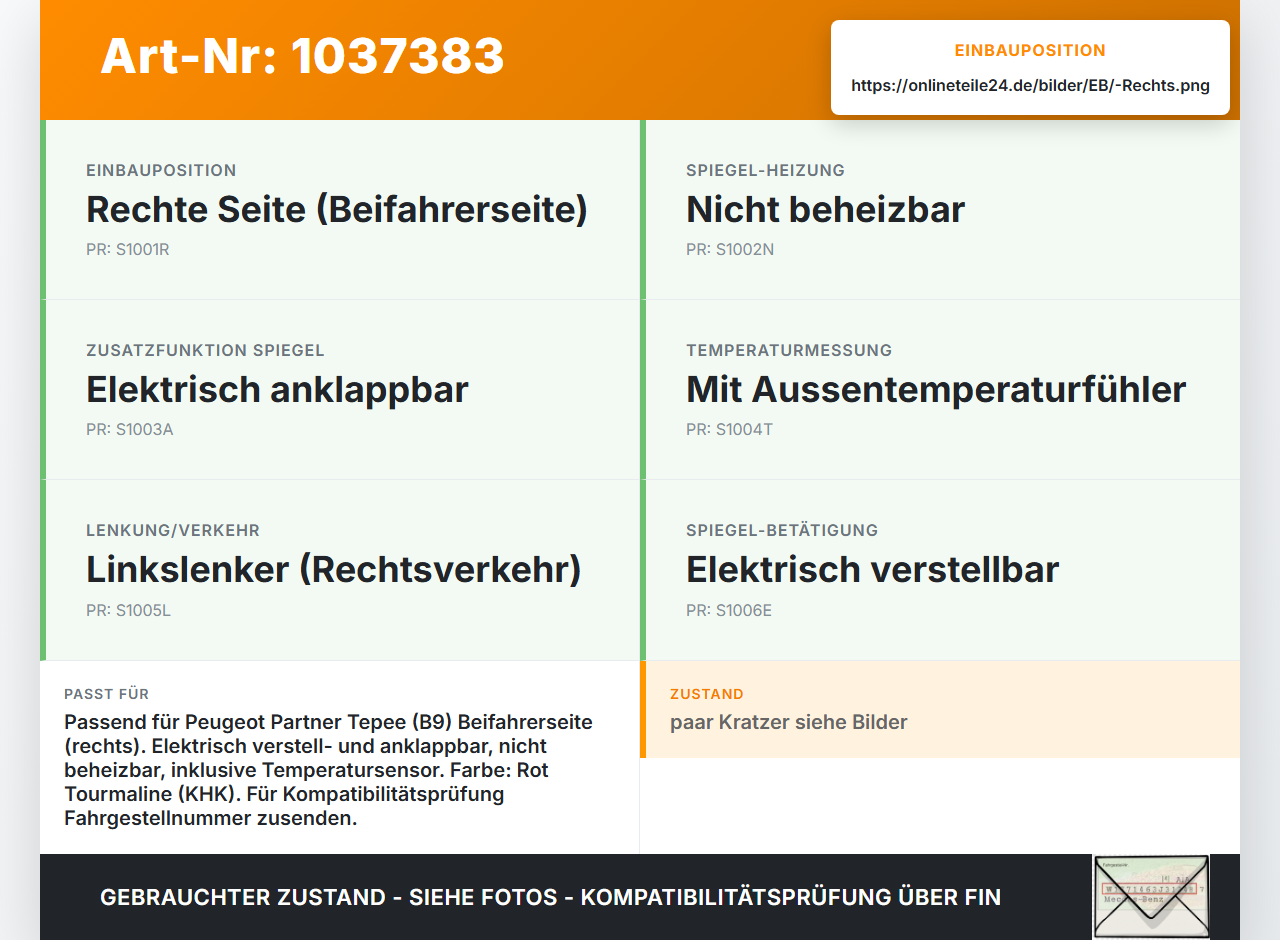Click the orange ZUSTAND label
This screenshot has width=1280, height=940.
(x=707, y=694)
